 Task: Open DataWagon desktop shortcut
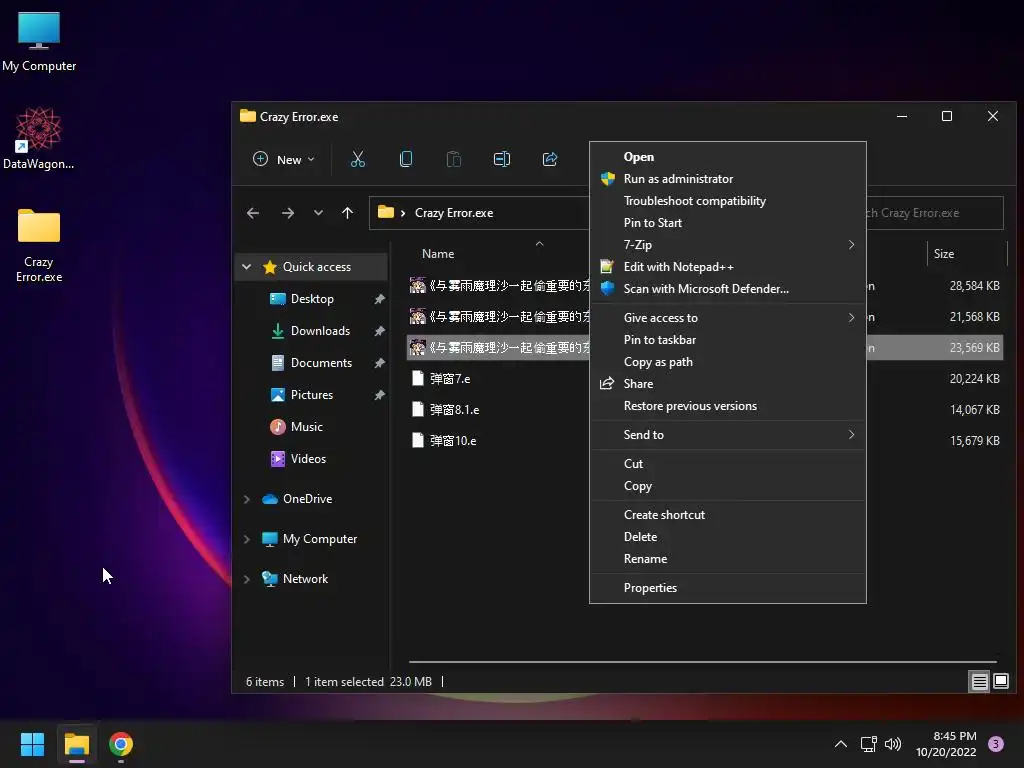(39, 138)
